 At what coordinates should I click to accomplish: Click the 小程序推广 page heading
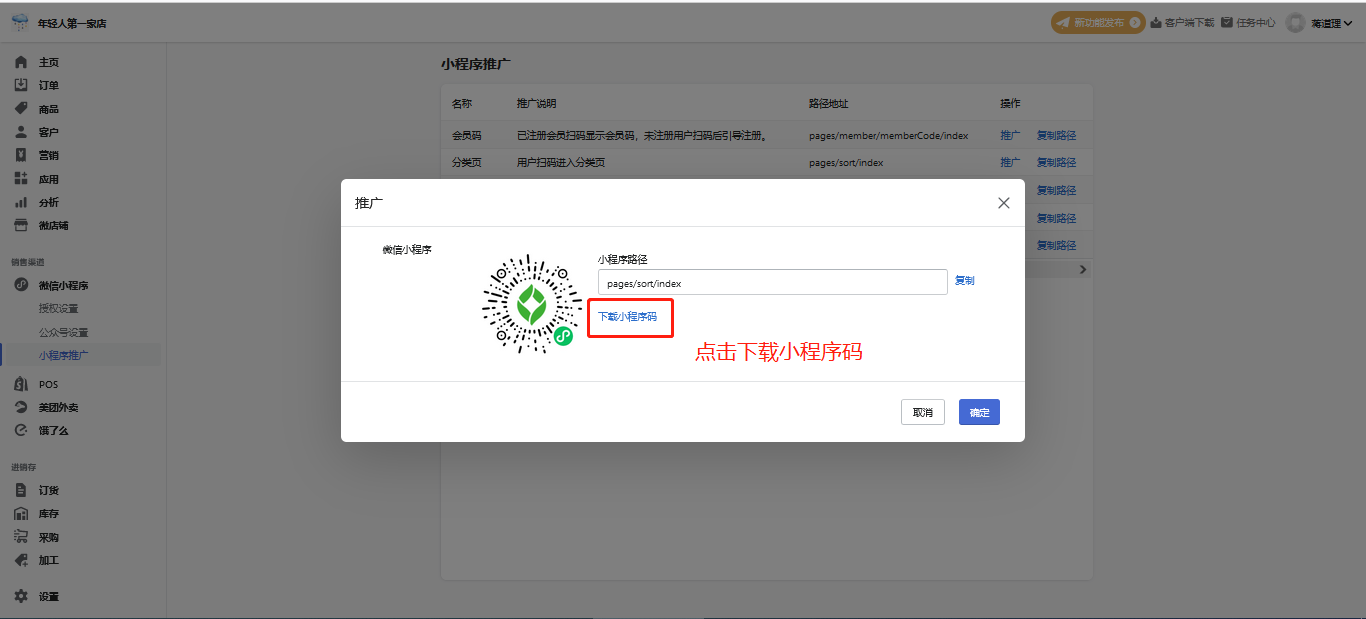(476, 63)
